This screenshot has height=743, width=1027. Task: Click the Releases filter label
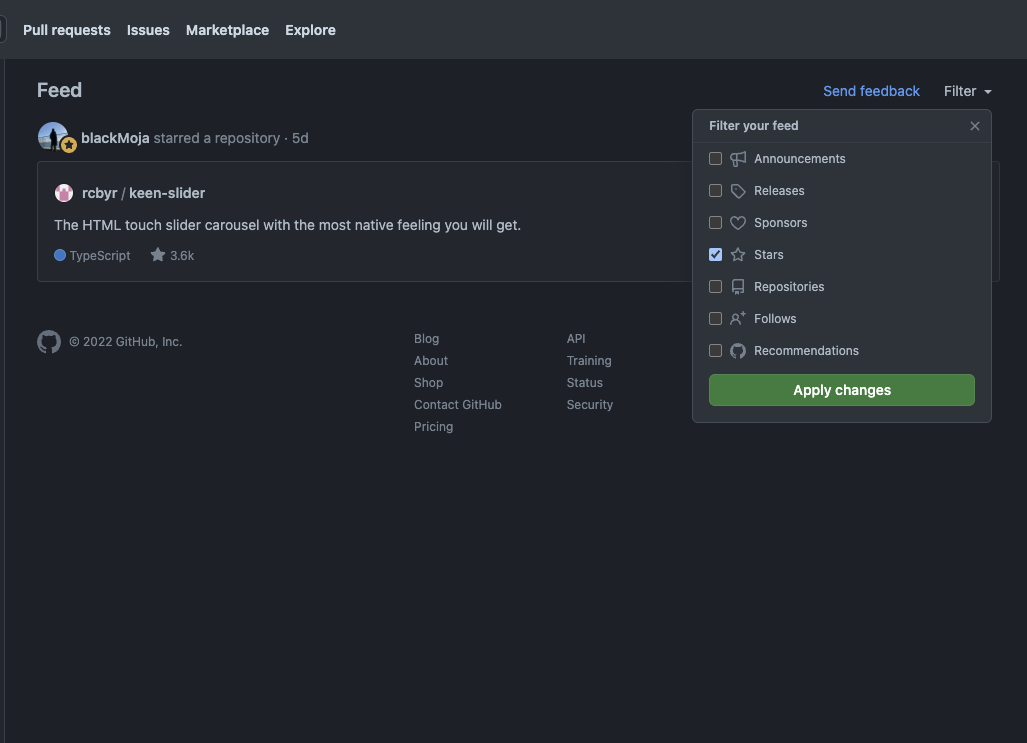click(x=779, y=191)
